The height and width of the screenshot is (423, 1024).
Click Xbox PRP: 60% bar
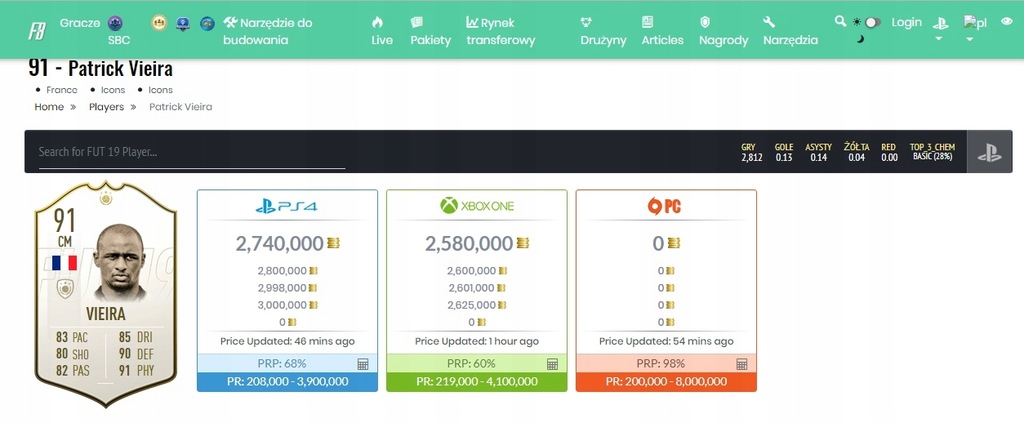pyautogui.click(x=477, y=364)
